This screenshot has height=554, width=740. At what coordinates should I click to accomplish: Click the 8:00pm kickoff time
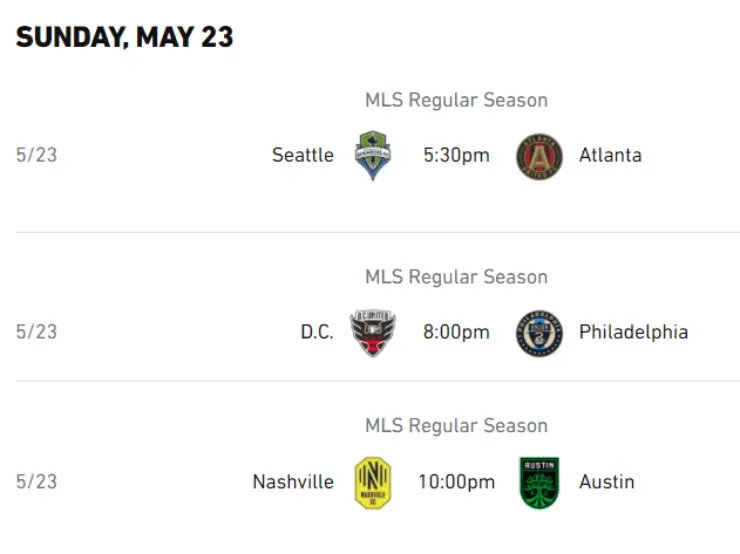tap(456, 332)
